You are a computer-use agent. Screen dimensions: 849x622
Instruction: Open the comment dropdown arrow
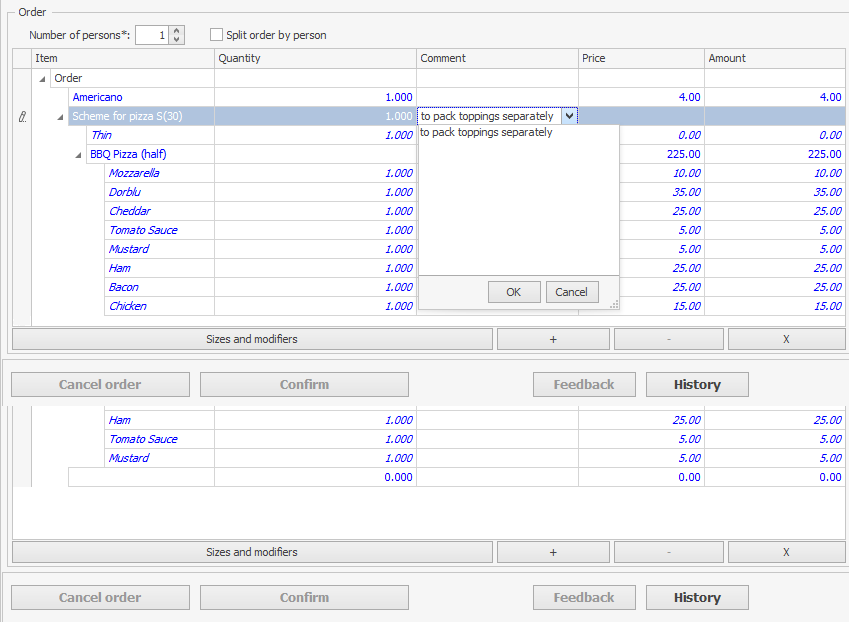(x=569, y=116)
